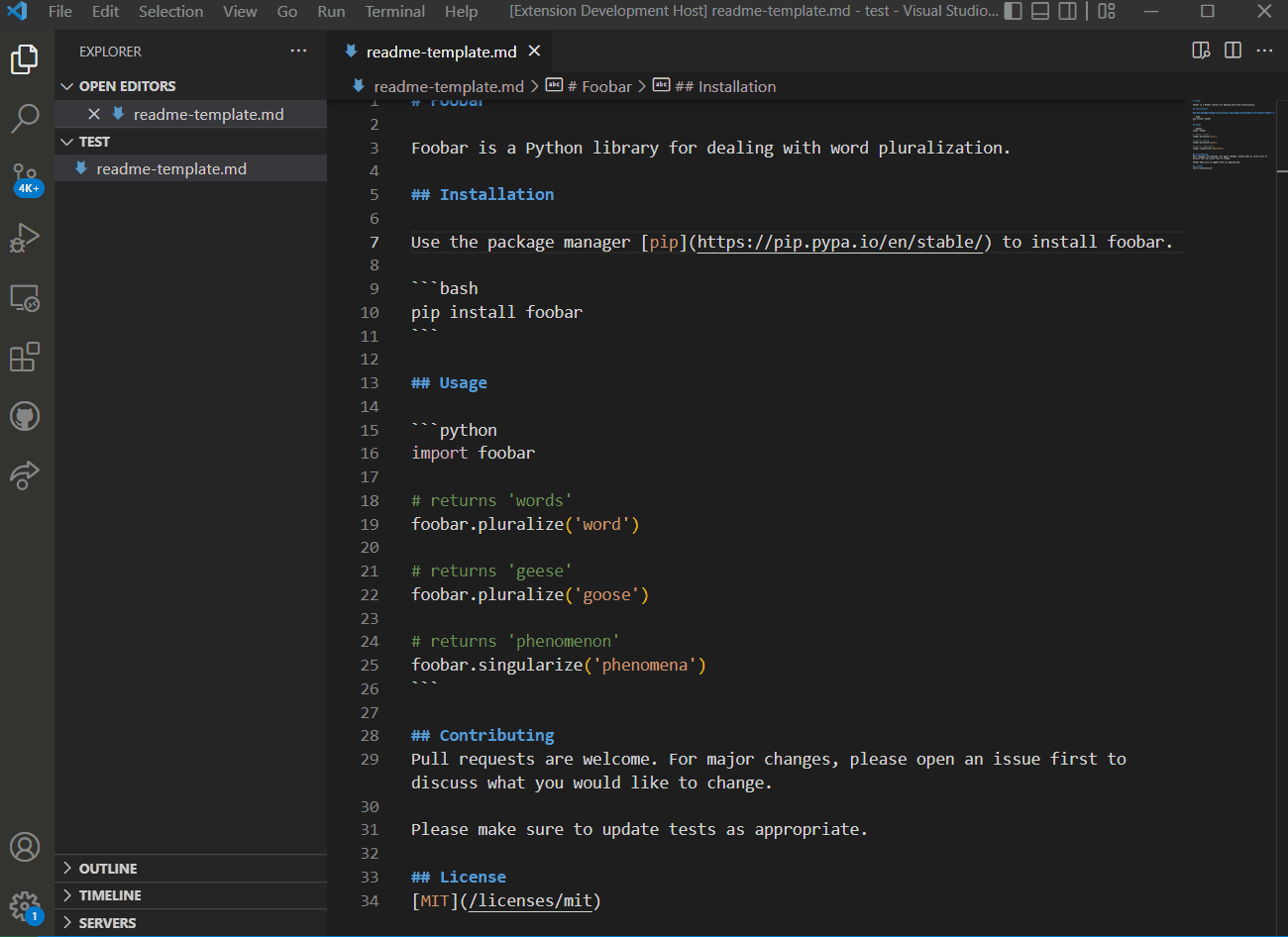This screenshot has height=937, width=1288.
Task: Toggle the primary side bar layout button
Action: [1013, 11]
